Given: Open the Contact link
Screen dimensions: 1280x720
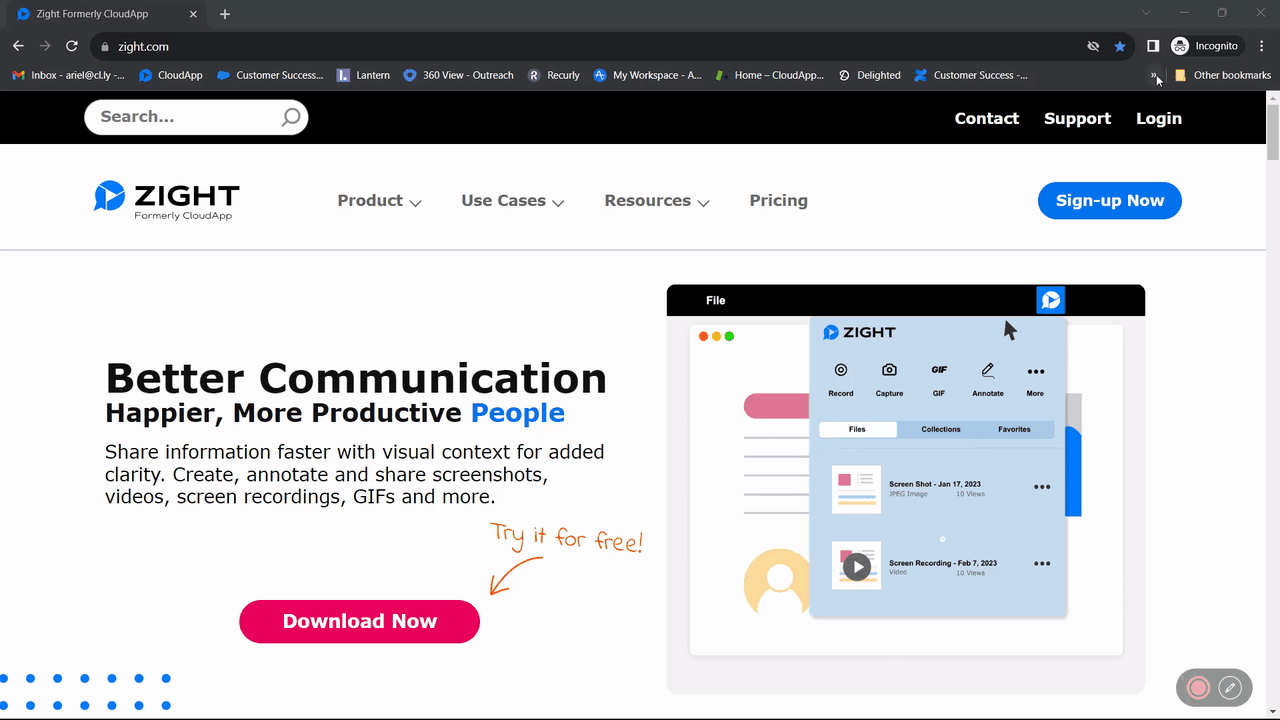Looking at the screenshot, I should pos(986,118).
